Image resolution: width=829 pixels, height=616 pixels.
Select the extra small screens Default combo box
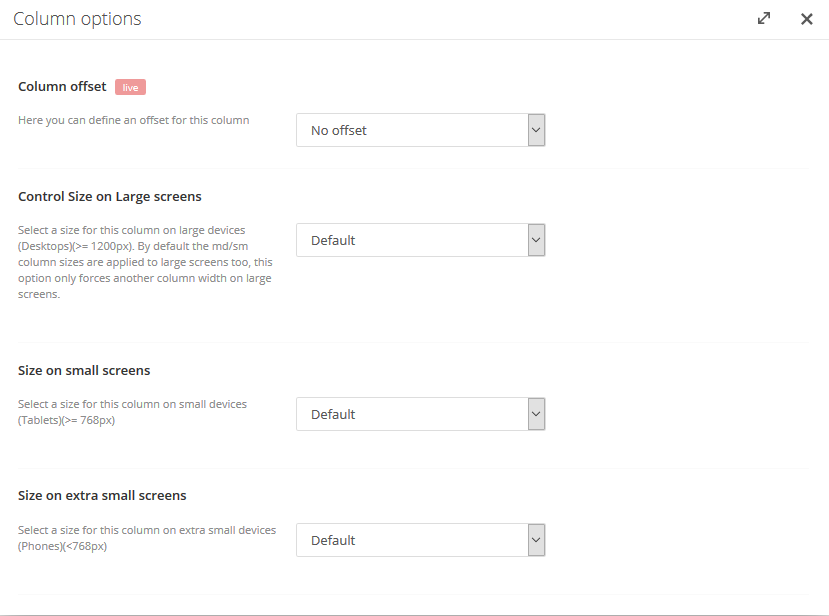tap(420, 540)
